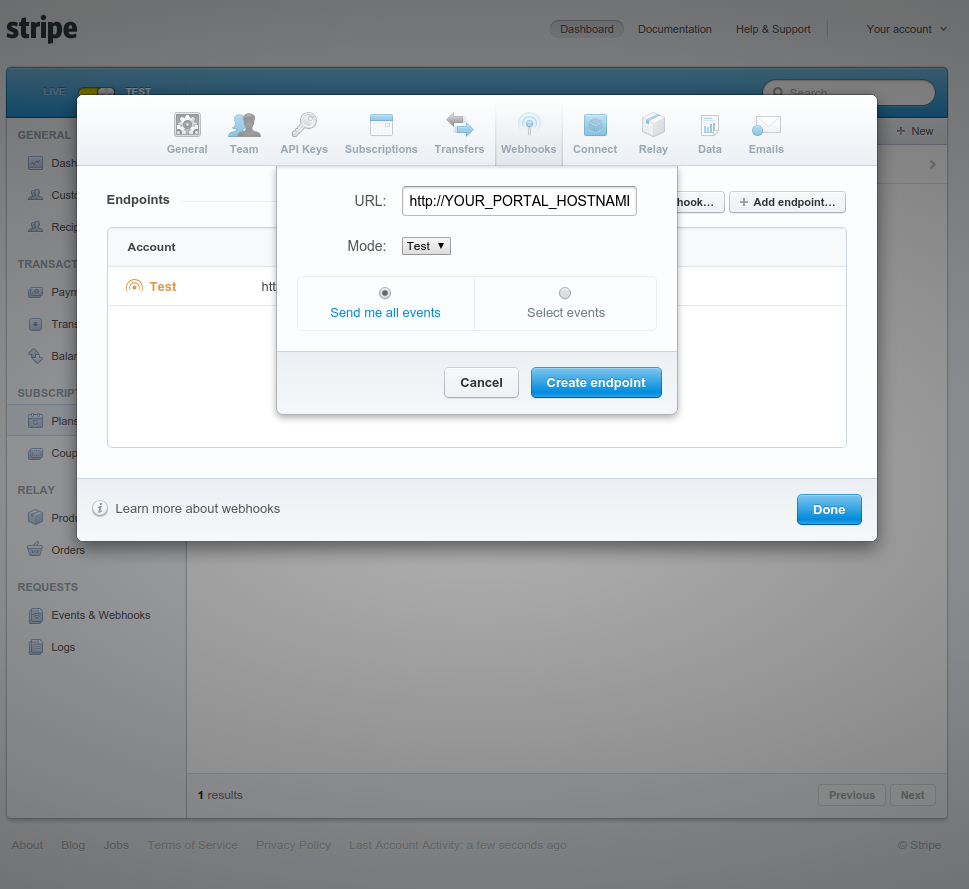This screenshot has height=889, width=969.
Task: Select the Subscriptions icon
Action: (x=381, y=126)
